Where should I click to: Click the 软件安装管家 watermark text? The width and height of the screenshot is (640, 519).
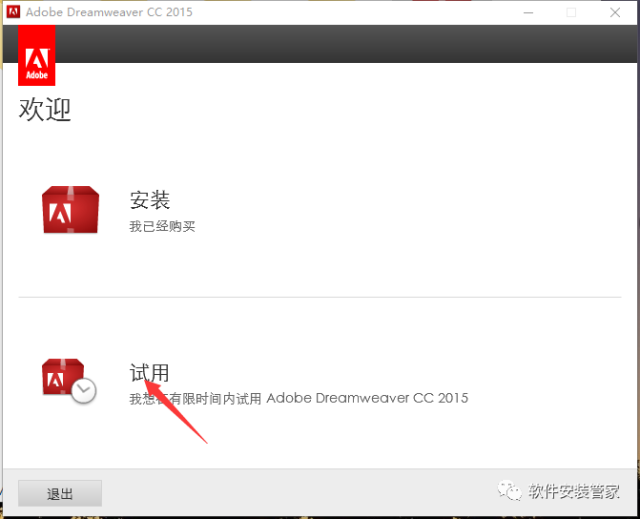point(574,491)
